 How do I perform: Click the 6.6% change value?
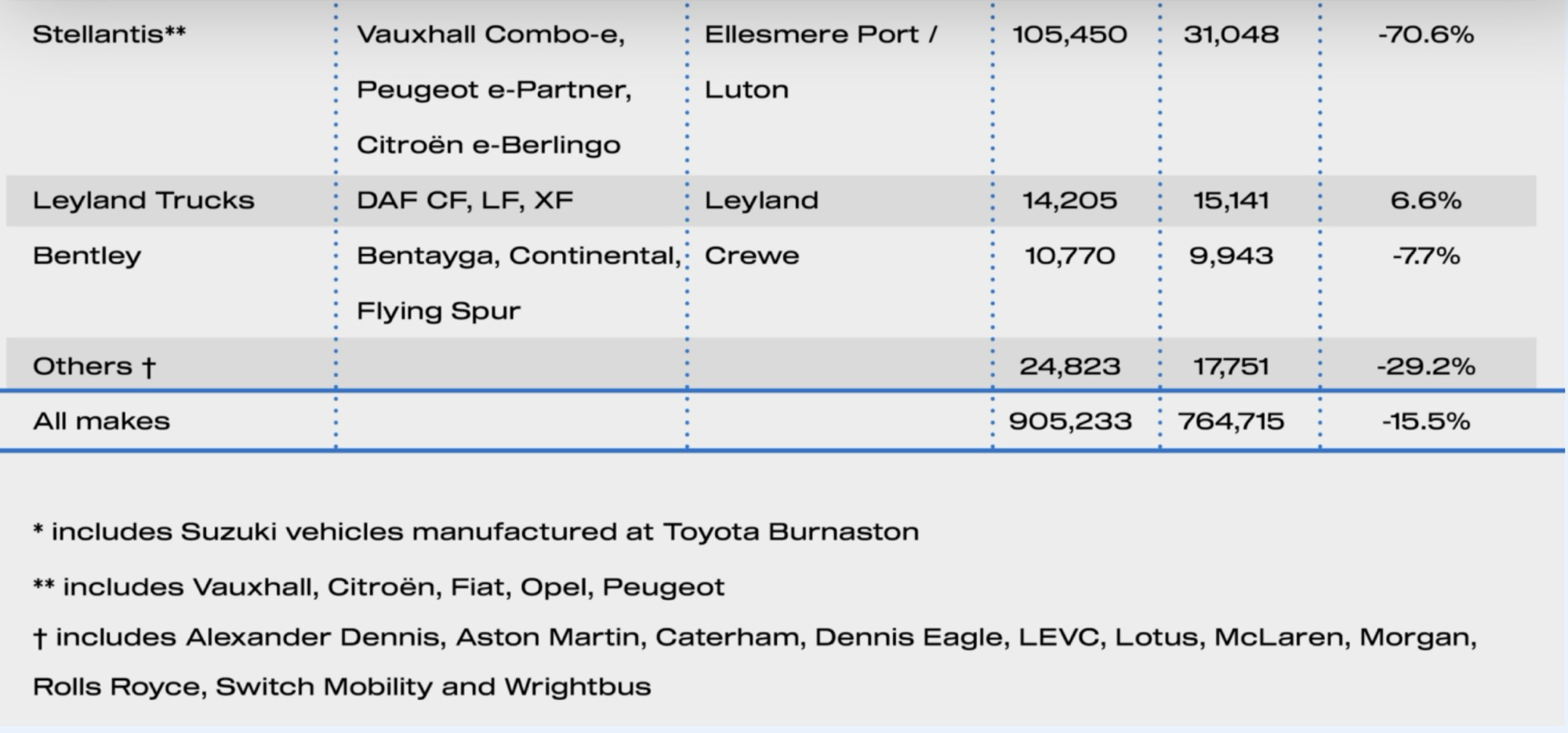(1425, 201)
